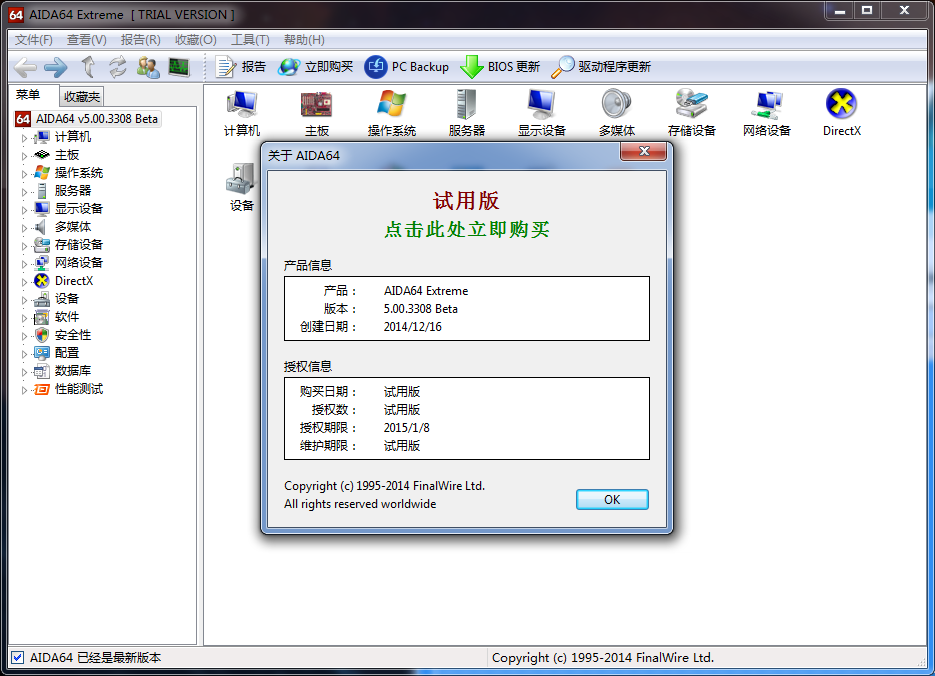This screenshot has width=935, height=676.
Task: Click the 点击此处立即购买 link
Action: (x=466, y=230)
